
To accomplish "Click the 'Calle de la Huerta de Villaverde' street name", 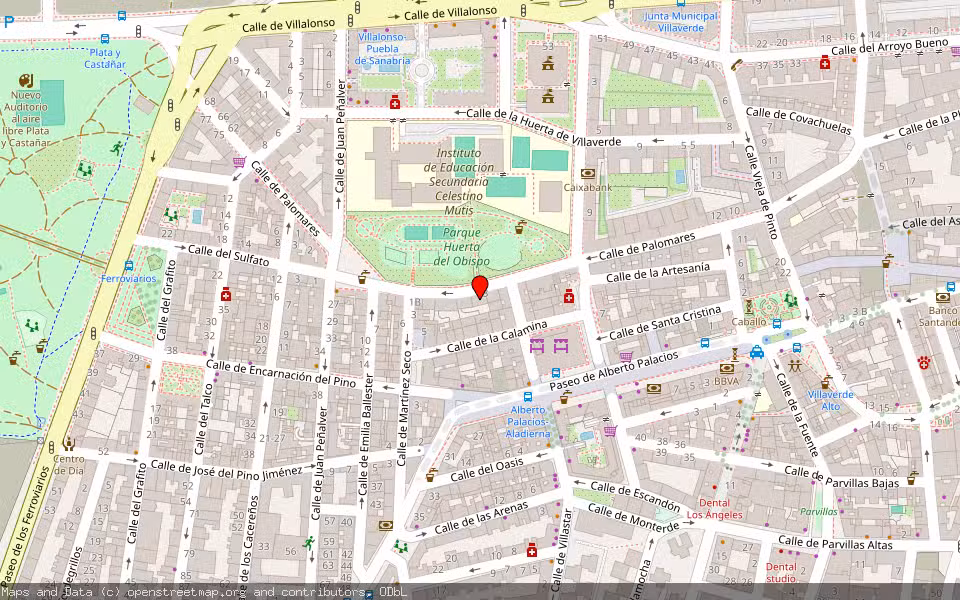I will pyautogui.click(x=544, y=127).
